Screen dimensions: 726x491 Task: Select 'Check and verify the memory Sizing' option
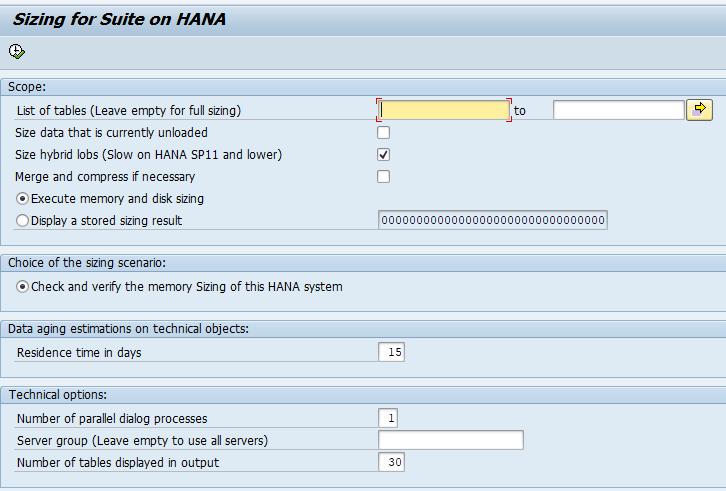coord(23,287)
